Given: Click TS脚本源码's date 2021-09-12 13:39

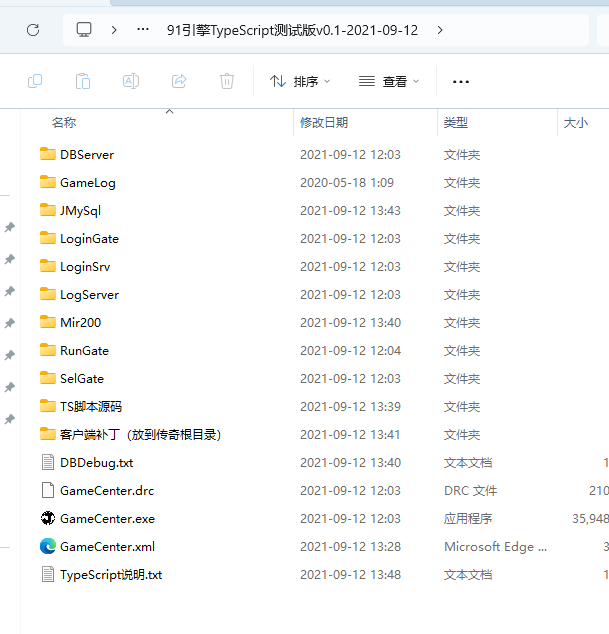Looking at the screenshot, I should tap(350, 406).
